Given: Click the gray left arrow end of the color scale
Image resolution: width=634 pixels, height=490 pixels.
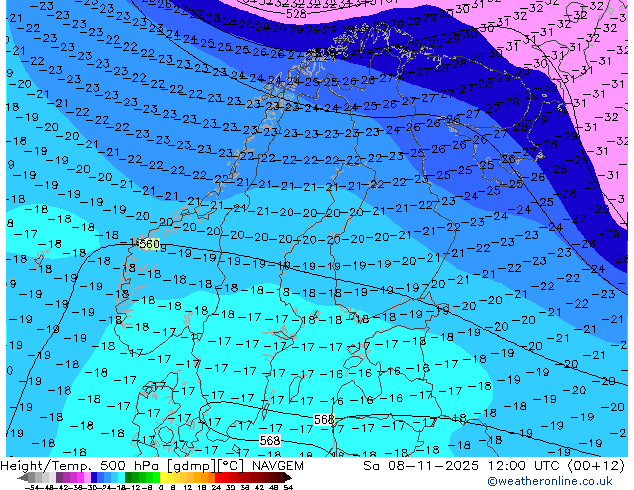Looking at the screenshot, I should click(x=23, y=477).
